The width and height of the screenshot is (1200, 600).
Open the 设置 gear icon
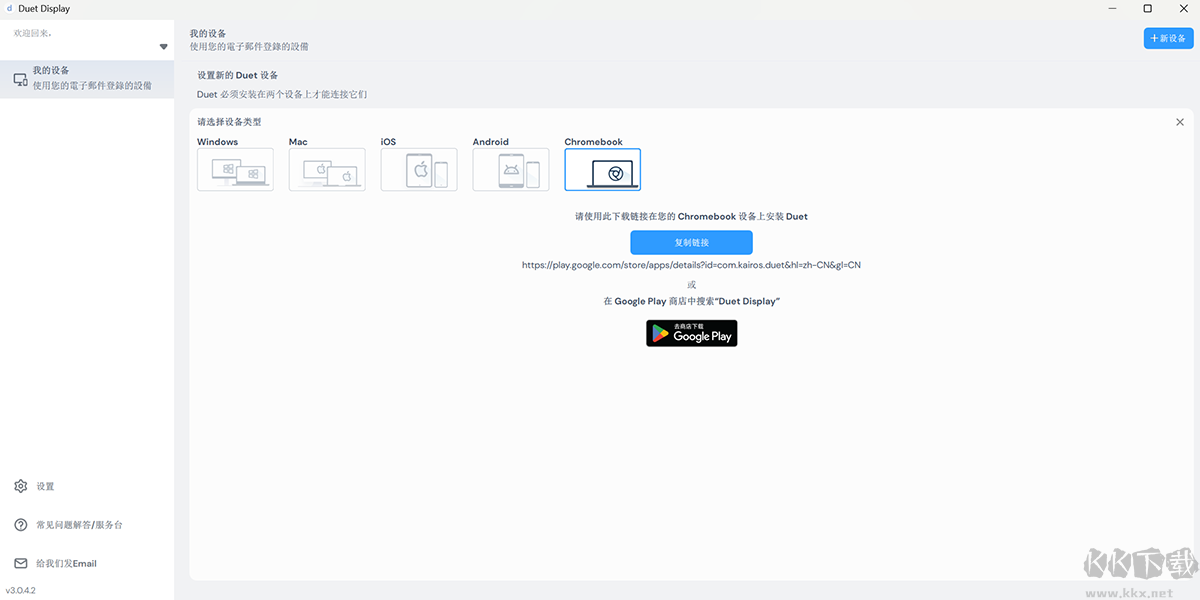coord(20,486)
